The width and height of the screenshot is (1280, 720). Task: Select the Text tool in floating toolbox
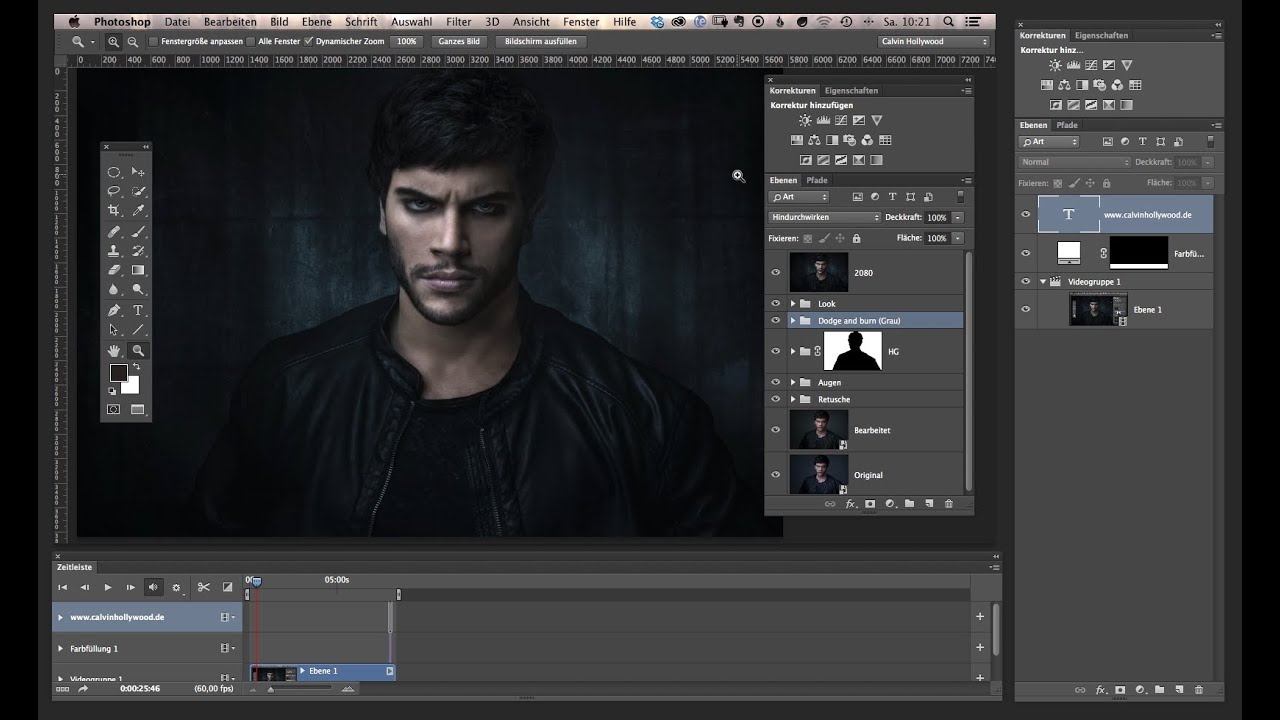pos(138,310)
